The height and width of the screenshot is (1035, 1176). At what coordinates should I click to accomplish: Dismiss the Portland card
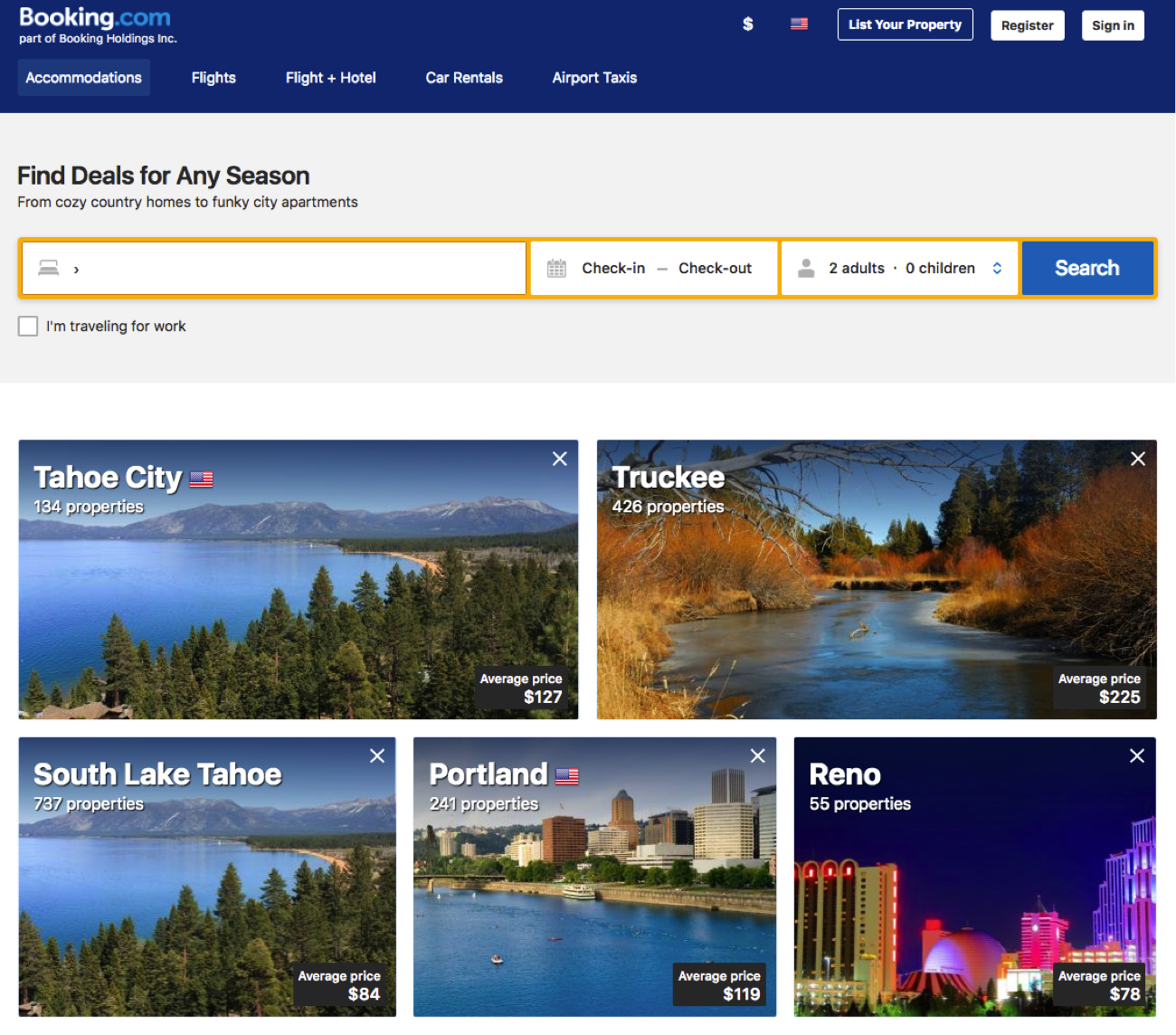[758, 755]
